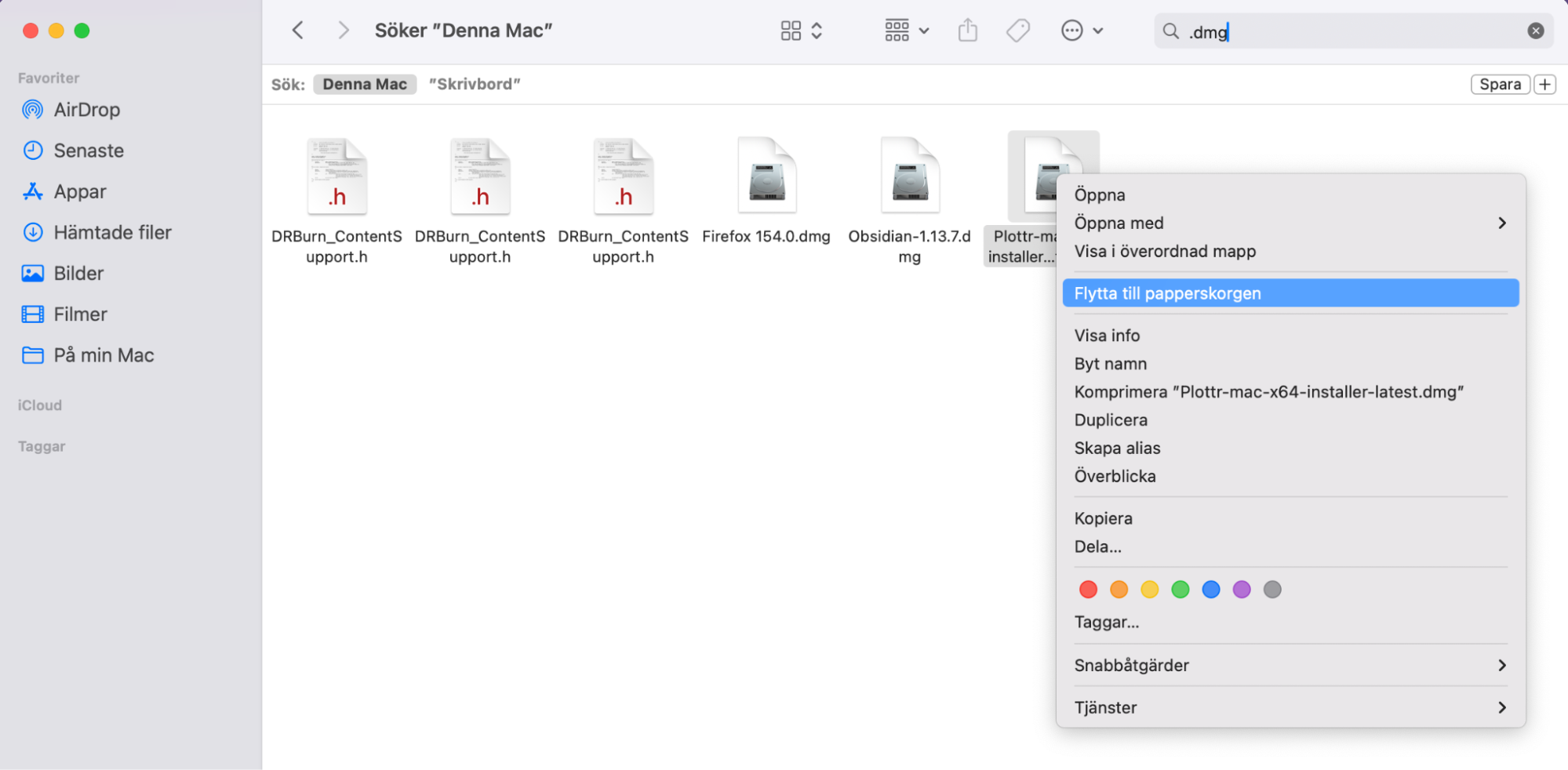The image size is (1568, 770).
Task: Choose Öppna in the context menu
Action: click(x=1290, y=194)
